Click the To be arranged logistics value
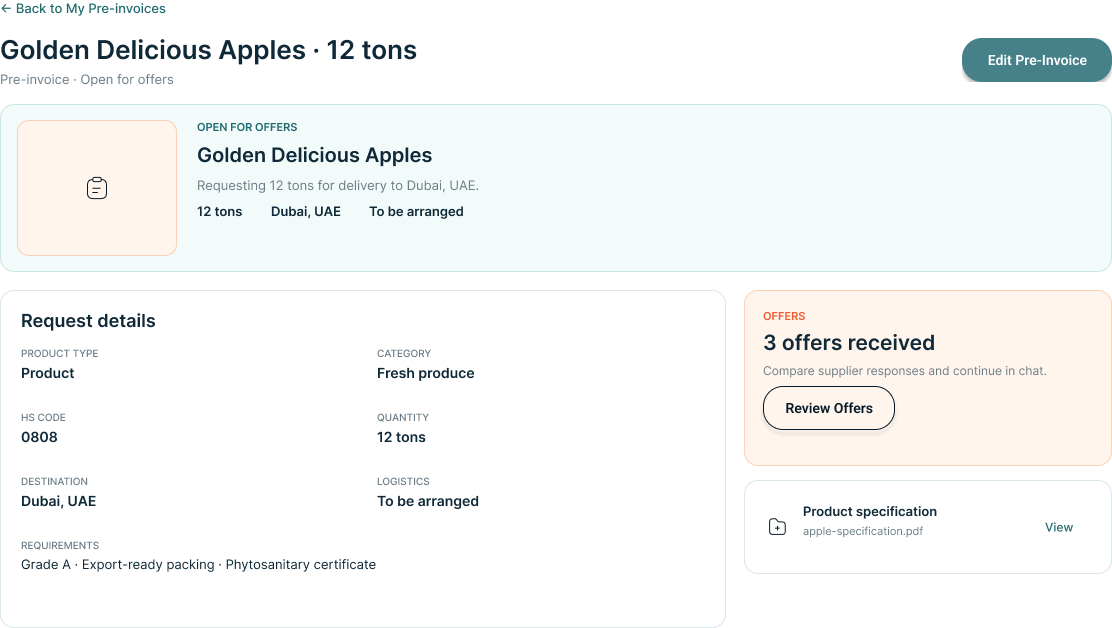The image size is (1112, 628). pos(428,501)
